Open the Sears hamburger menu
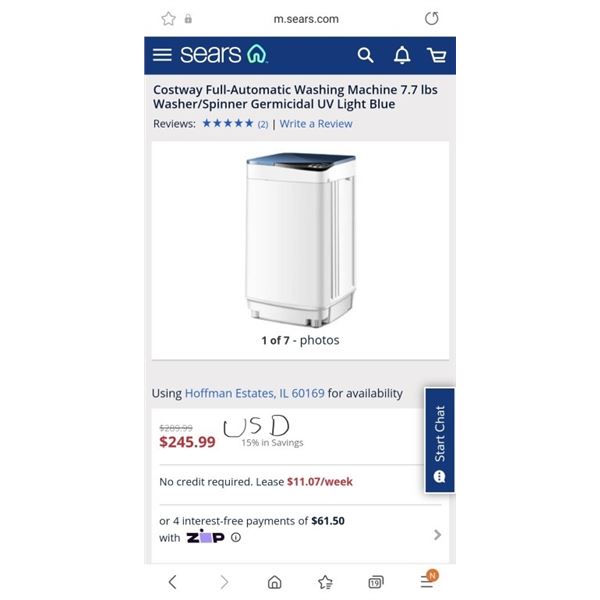600x600 pixels. 162,55
